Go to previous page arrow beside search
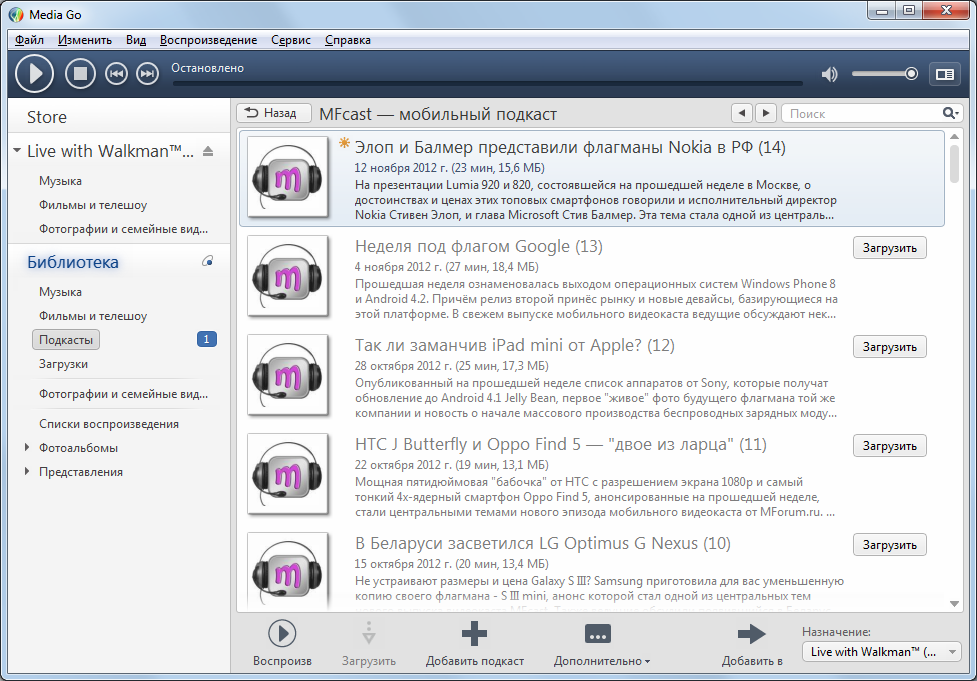 tap(741, 113)
